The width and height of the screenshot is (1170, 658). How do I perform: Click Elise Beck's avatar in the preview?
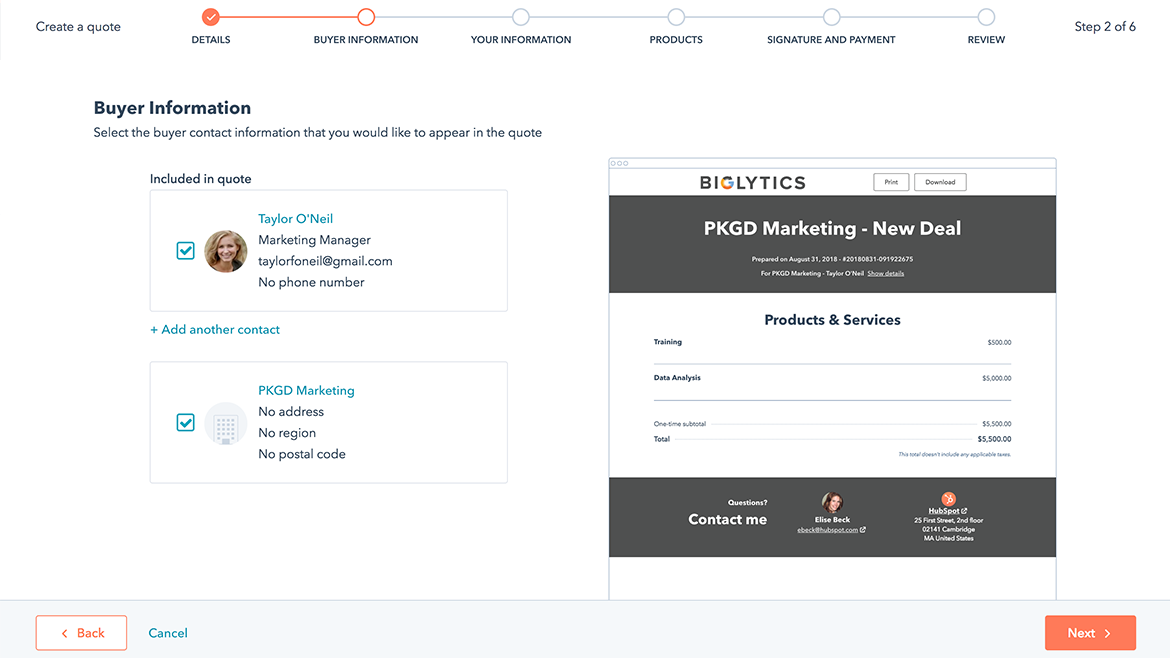tap(832, 503)
